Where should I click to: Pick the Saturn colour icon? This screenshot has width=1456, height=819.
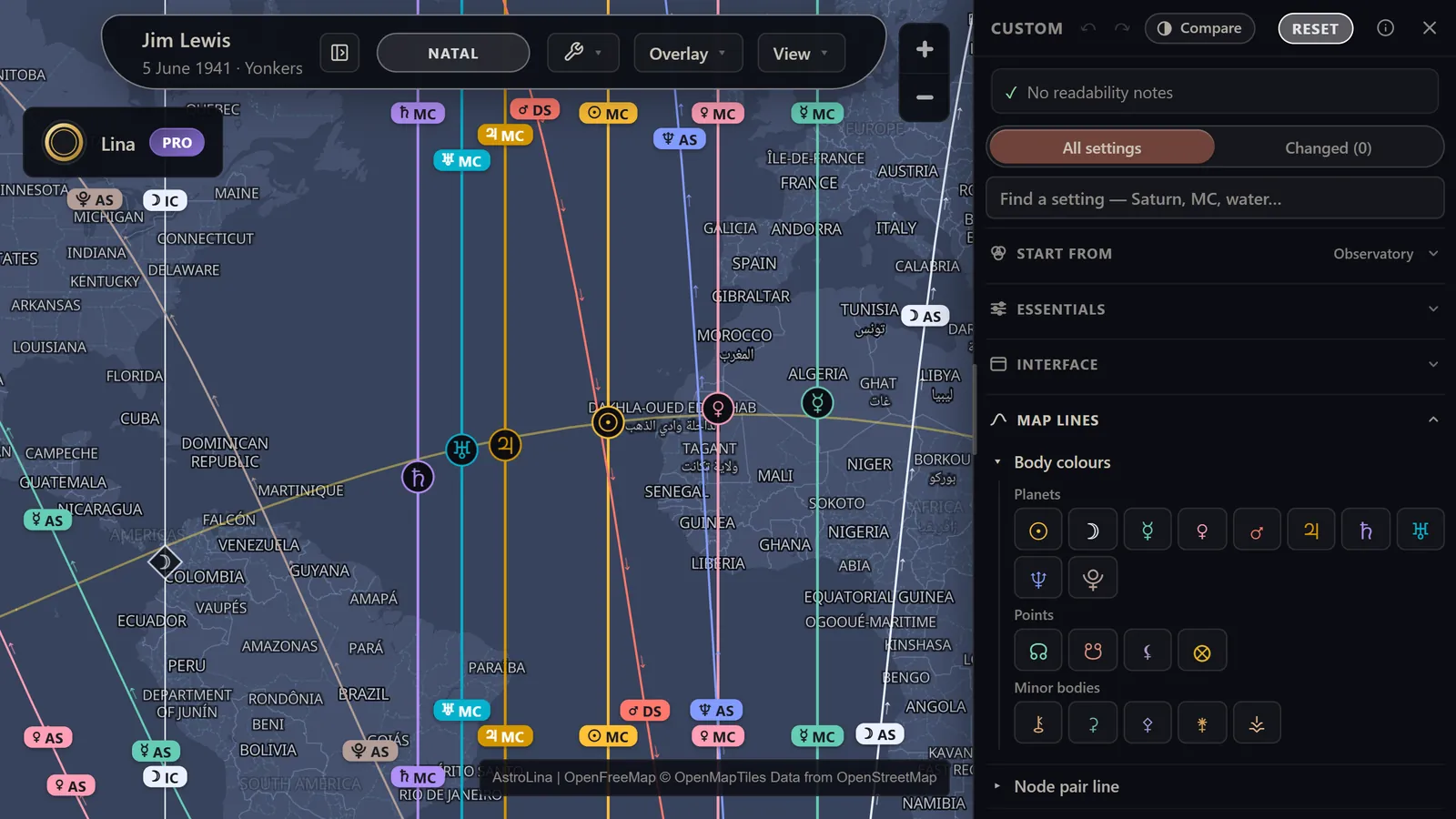1366,531
